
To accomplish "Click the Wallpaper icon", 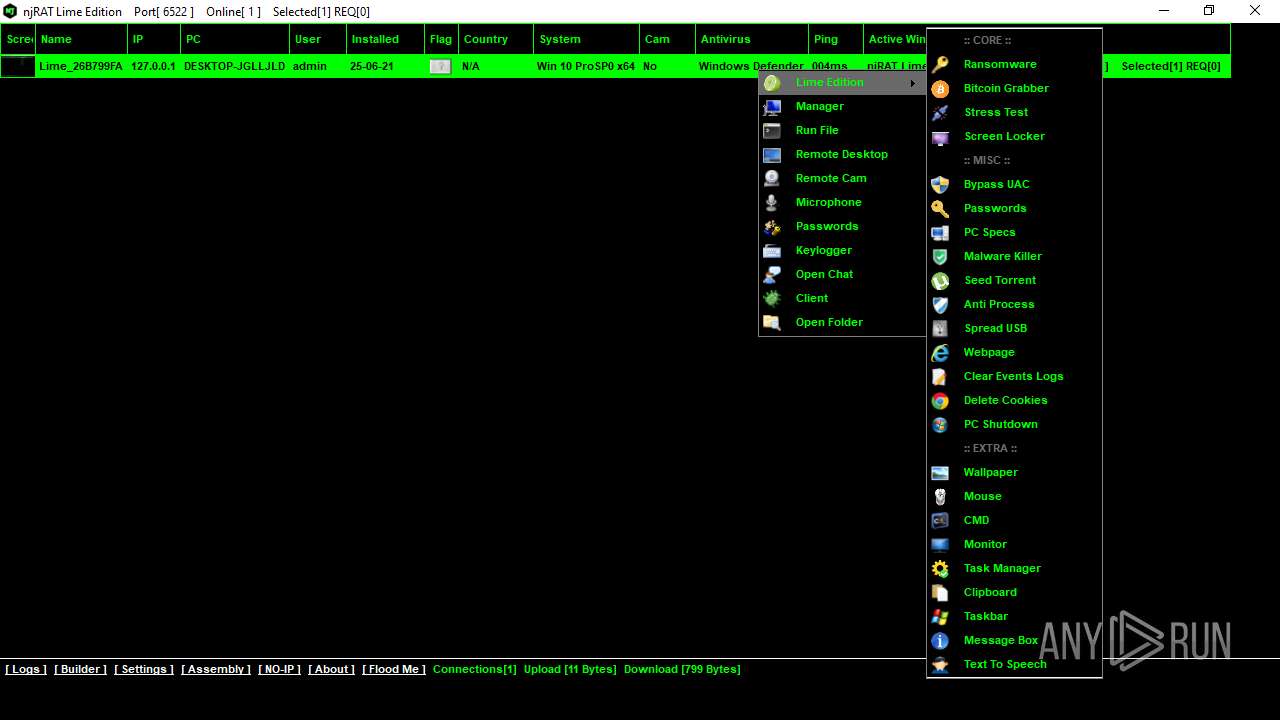I will coord(940,472).
